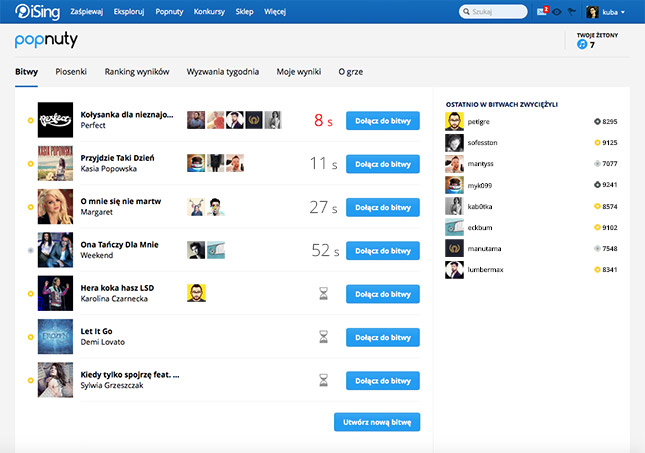Screen dimensions: 645x453
Task: Click the gold coin icon beside sofesston's score
Action: (597, 142)
